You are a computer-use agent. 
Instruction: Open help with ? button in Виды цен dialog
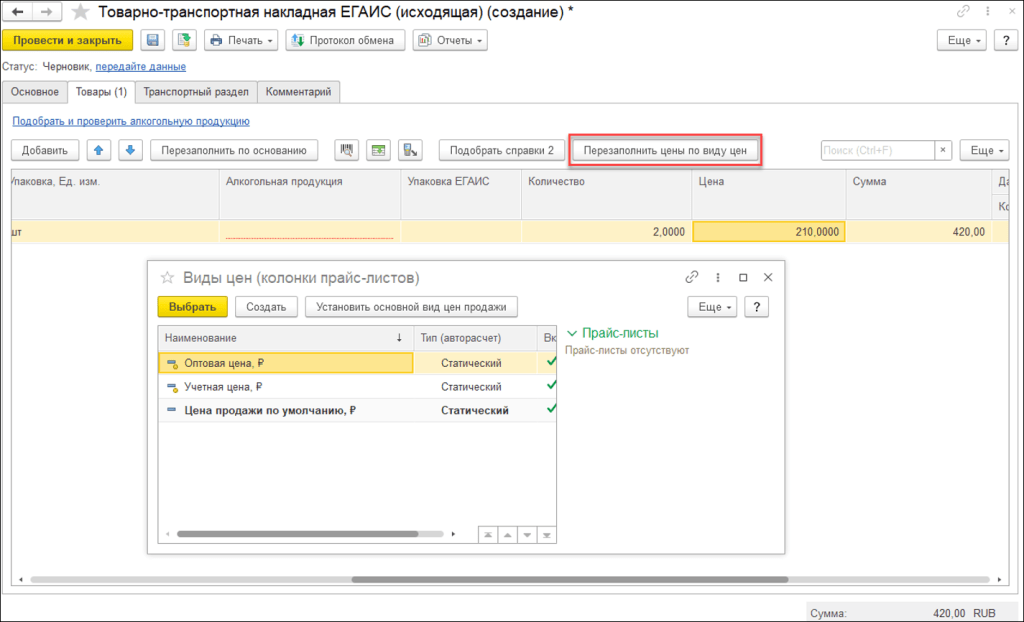(759, 307)
